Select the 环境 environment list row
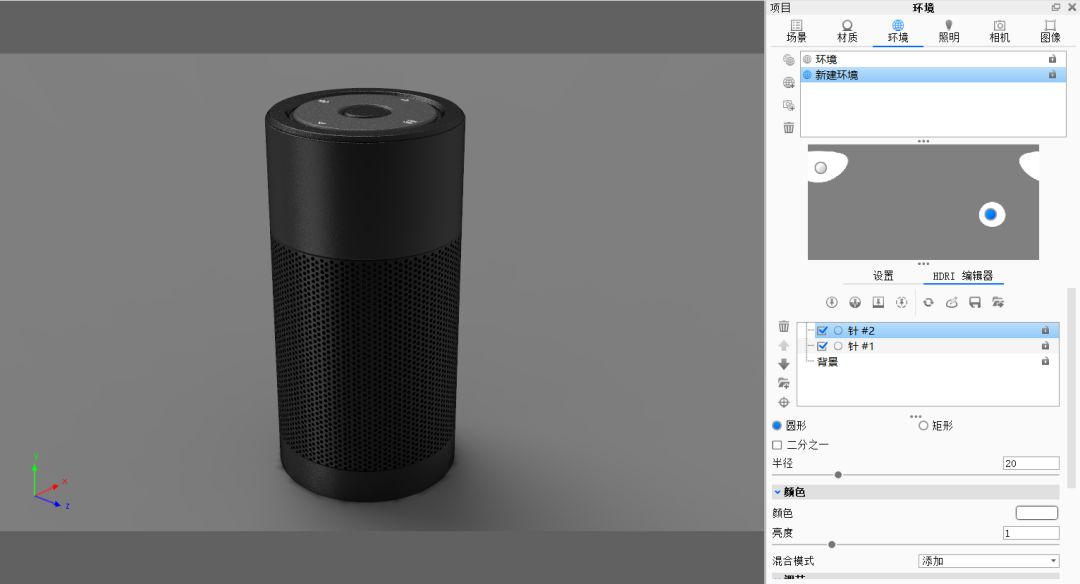Image resolution: width=1080 pixels, height=584 pixels. coord(933,59)
